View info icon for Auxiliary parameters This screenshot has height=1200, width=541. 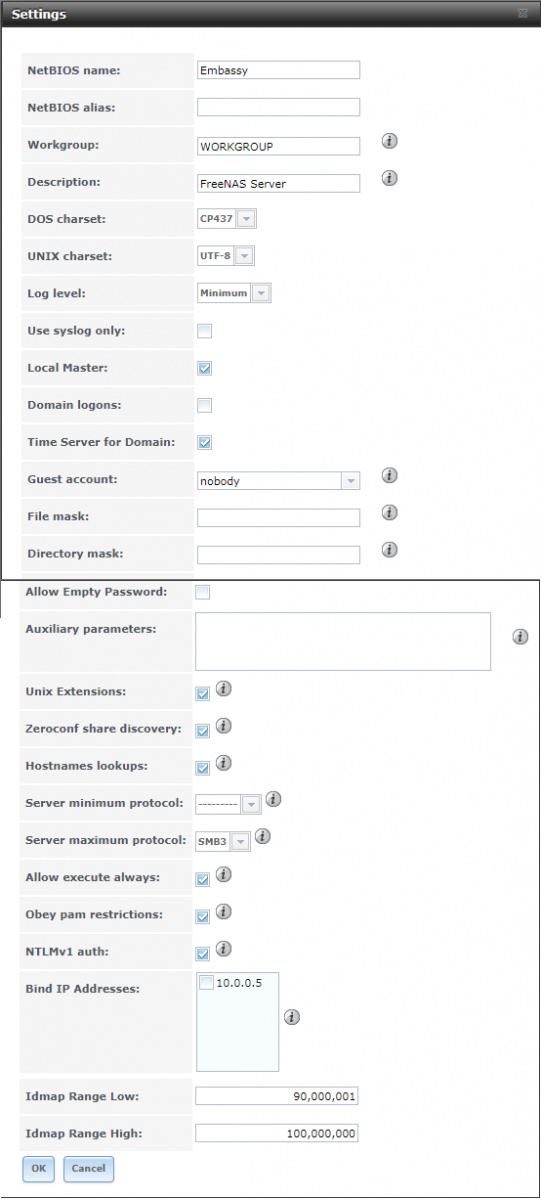[520, 636]
